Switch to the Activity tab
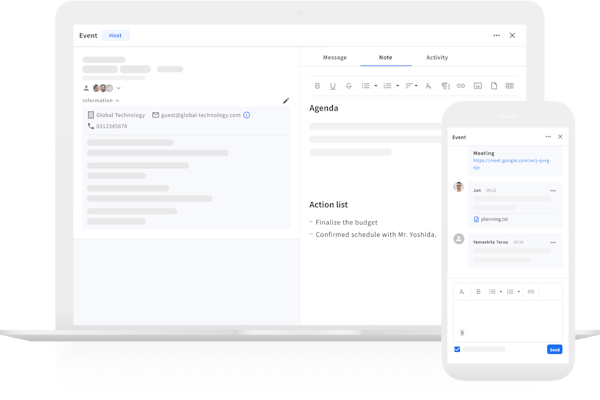Screen dimensions: 600x400 pos(437,57)
